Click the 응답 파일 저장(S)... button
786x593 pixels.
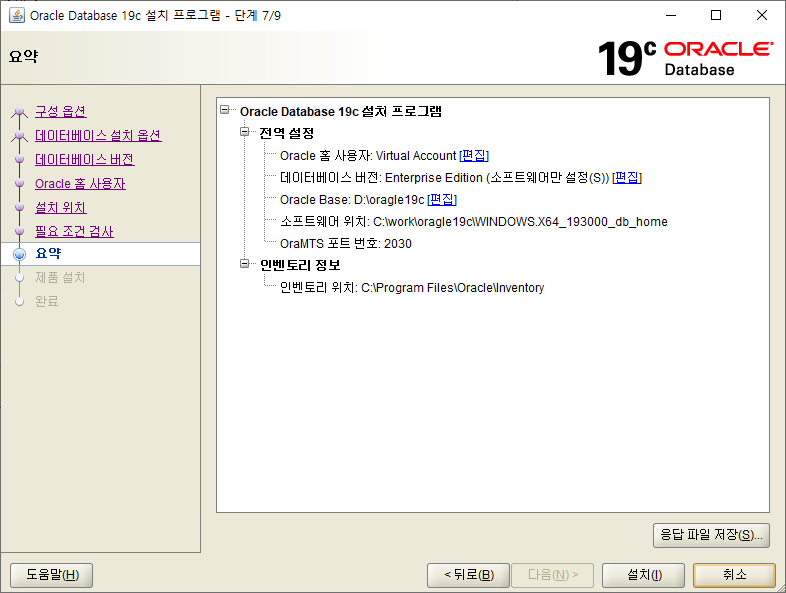711,535
